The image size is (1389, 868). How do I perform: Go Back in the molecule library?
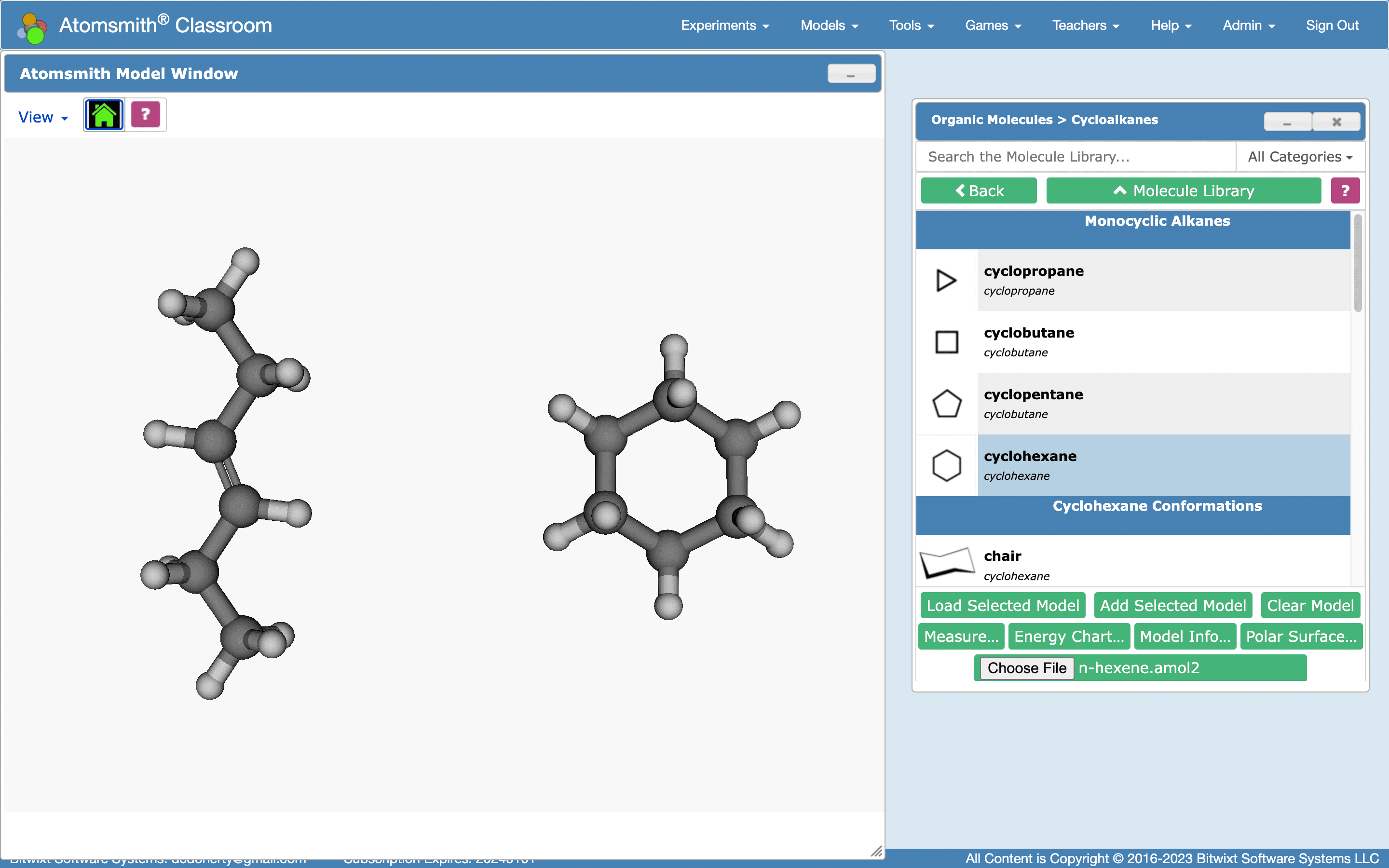979,190
